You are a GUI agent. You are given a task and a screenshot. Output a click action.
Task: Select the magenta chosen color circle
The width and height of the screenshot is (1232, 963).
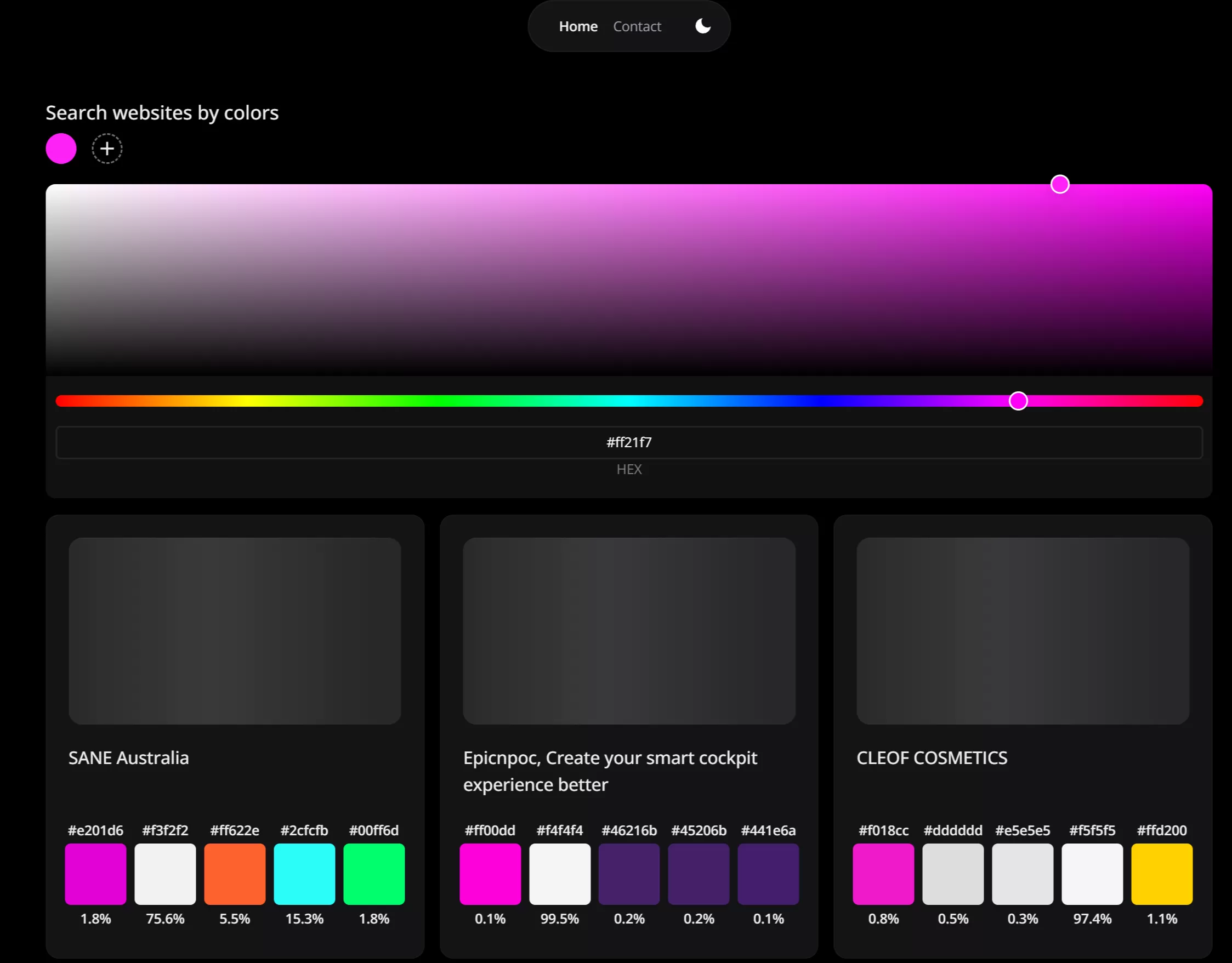point(61,149)
